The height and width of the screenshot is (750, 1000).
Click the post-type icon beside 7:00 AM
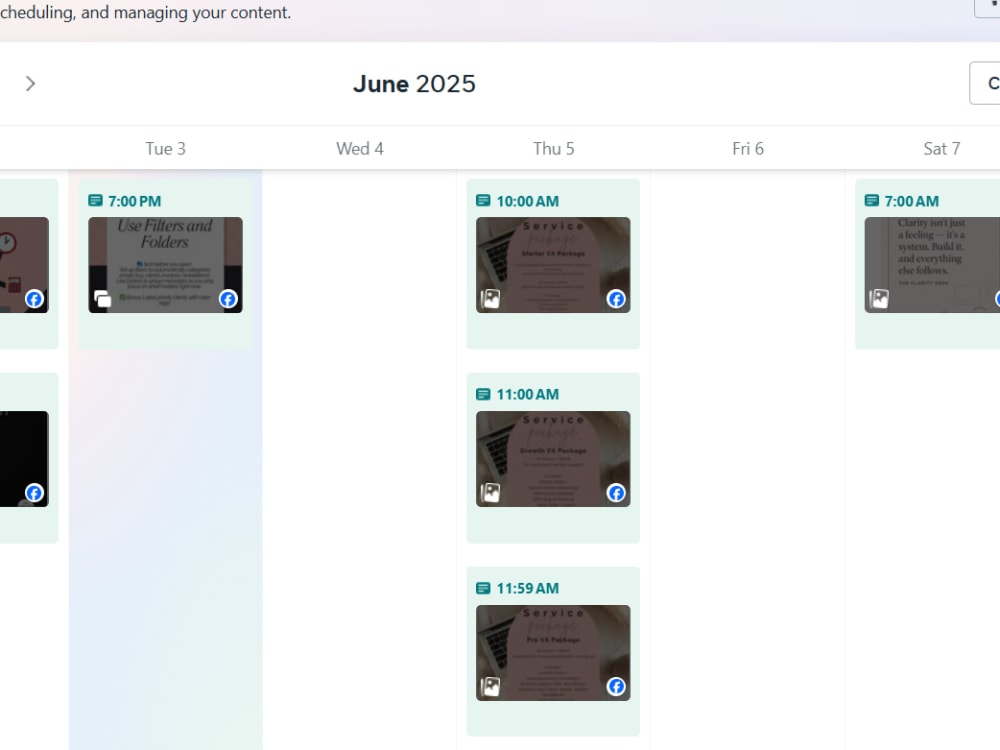[x=871, y=201]
